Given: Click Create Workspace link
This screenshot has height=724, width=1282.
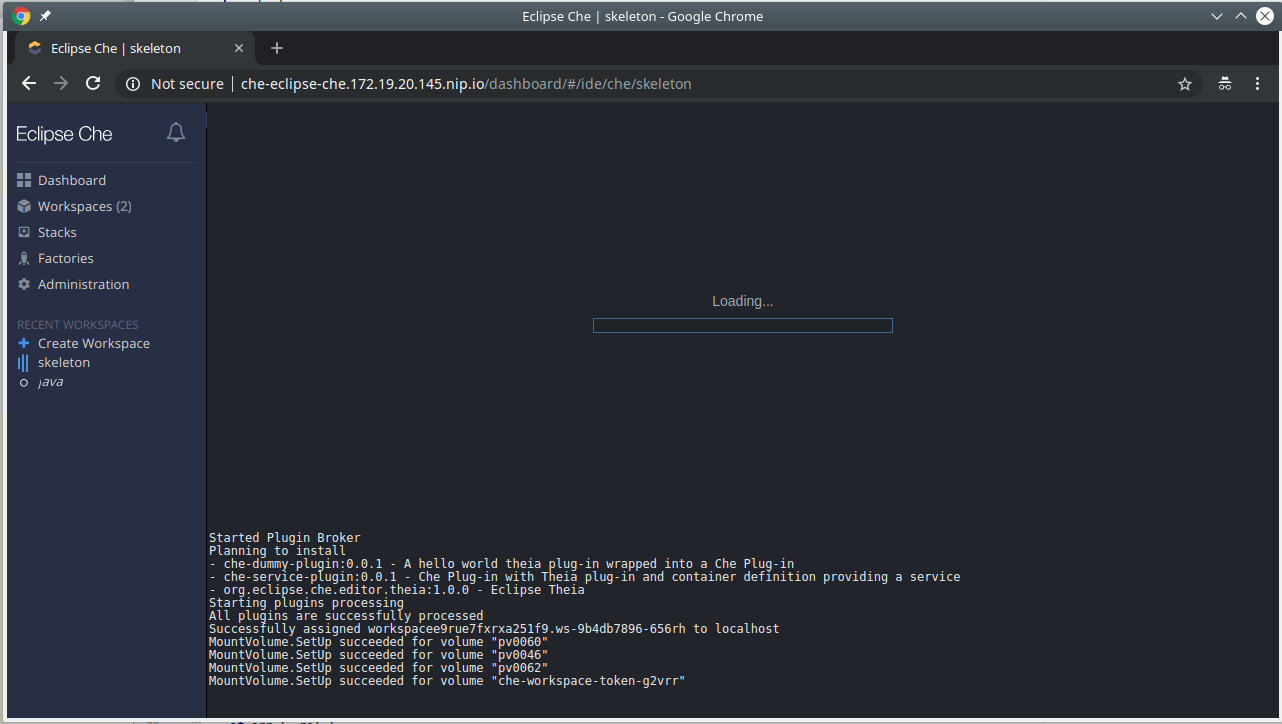Looking at the screenshot, I should click(x=94, y=343).
